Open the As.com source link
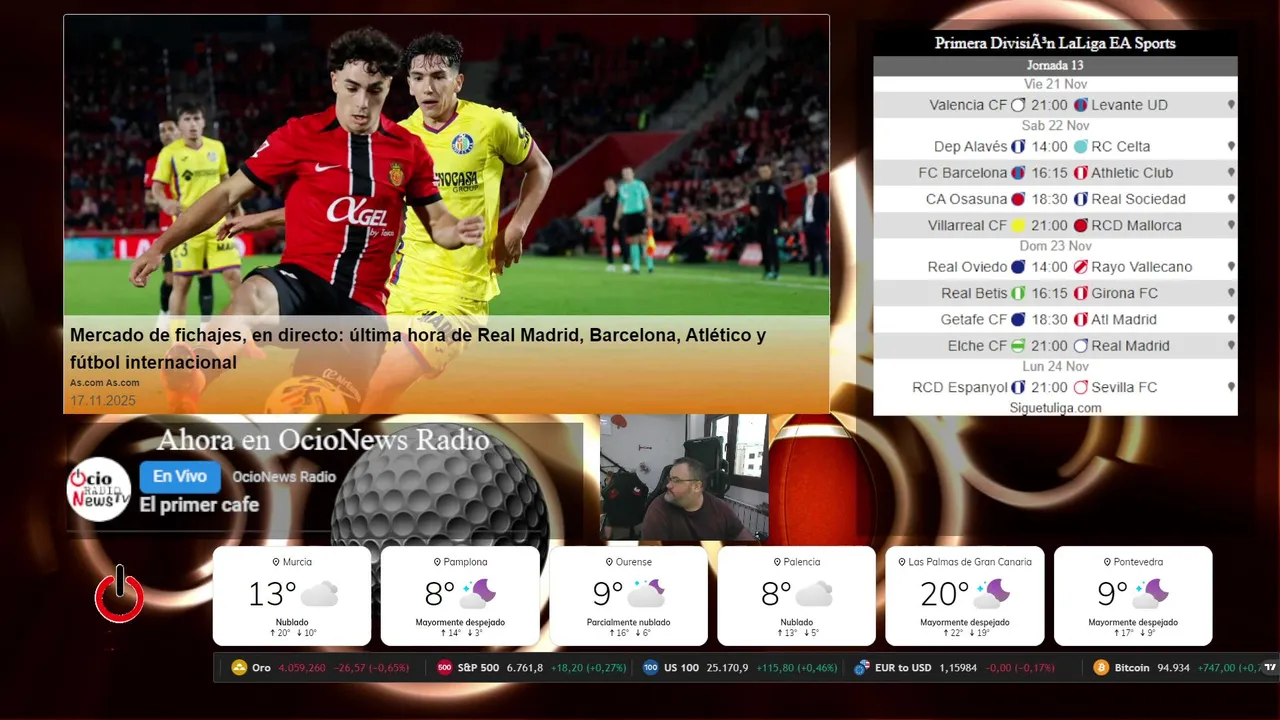Screen dimensions: 1280x720 tap(104, 383)
